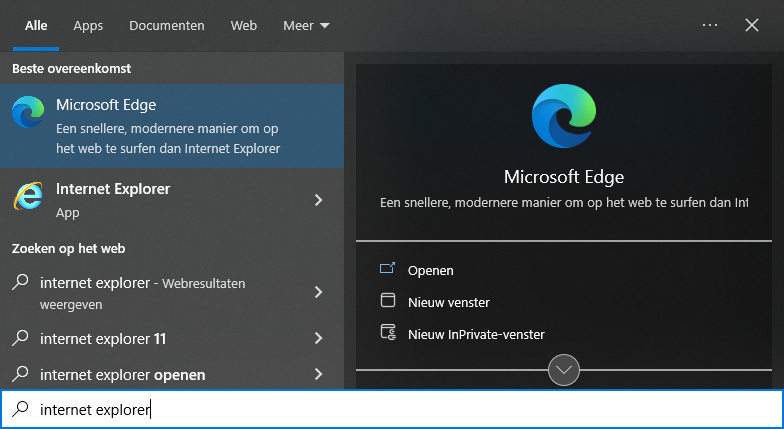The width and height of the screenshot is (784, 429).
Task: Click magnifier icon beside internet explorer openen
Action: coord(20,374)
